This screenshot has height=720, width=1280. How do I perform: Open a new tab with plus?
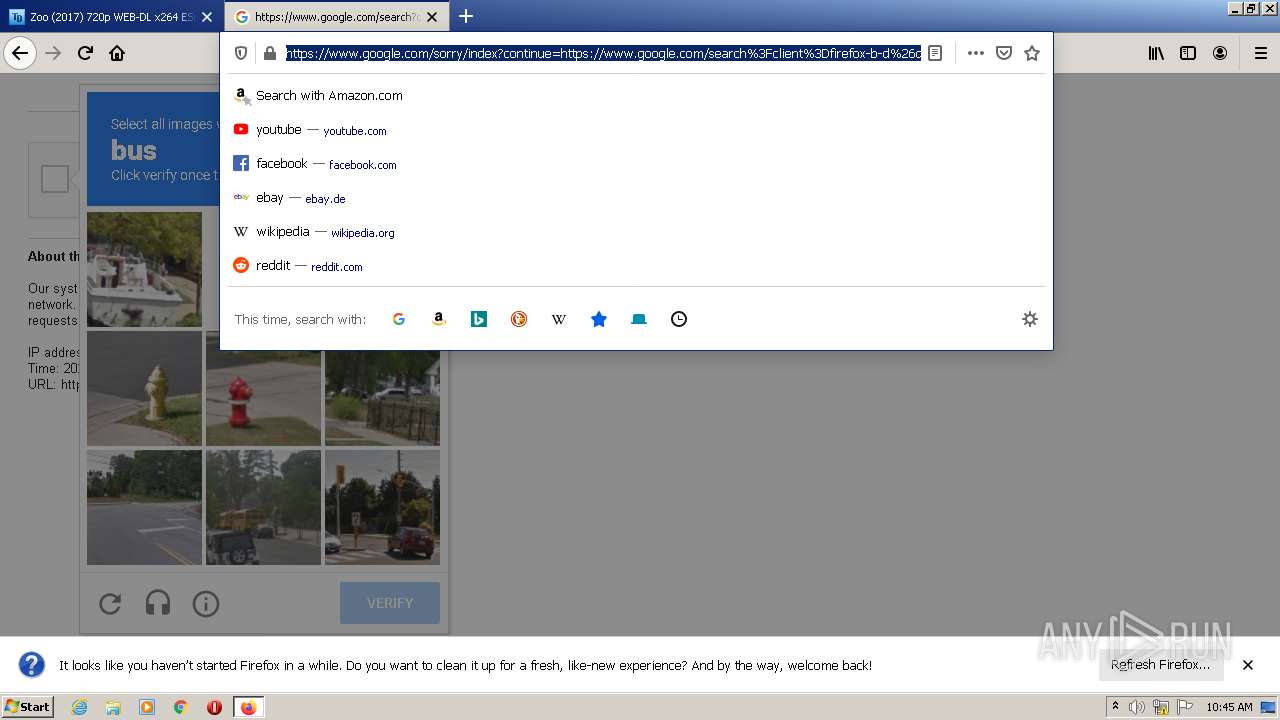pos(466,17)
